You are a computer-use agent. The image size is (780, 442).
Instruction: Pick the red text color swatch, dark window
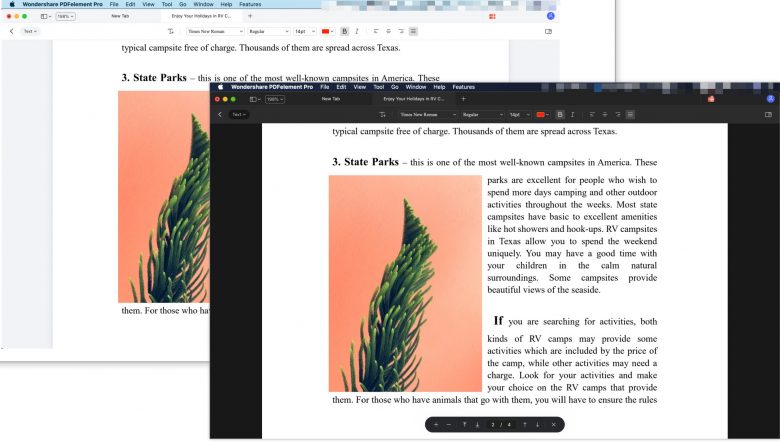[541, 115]
